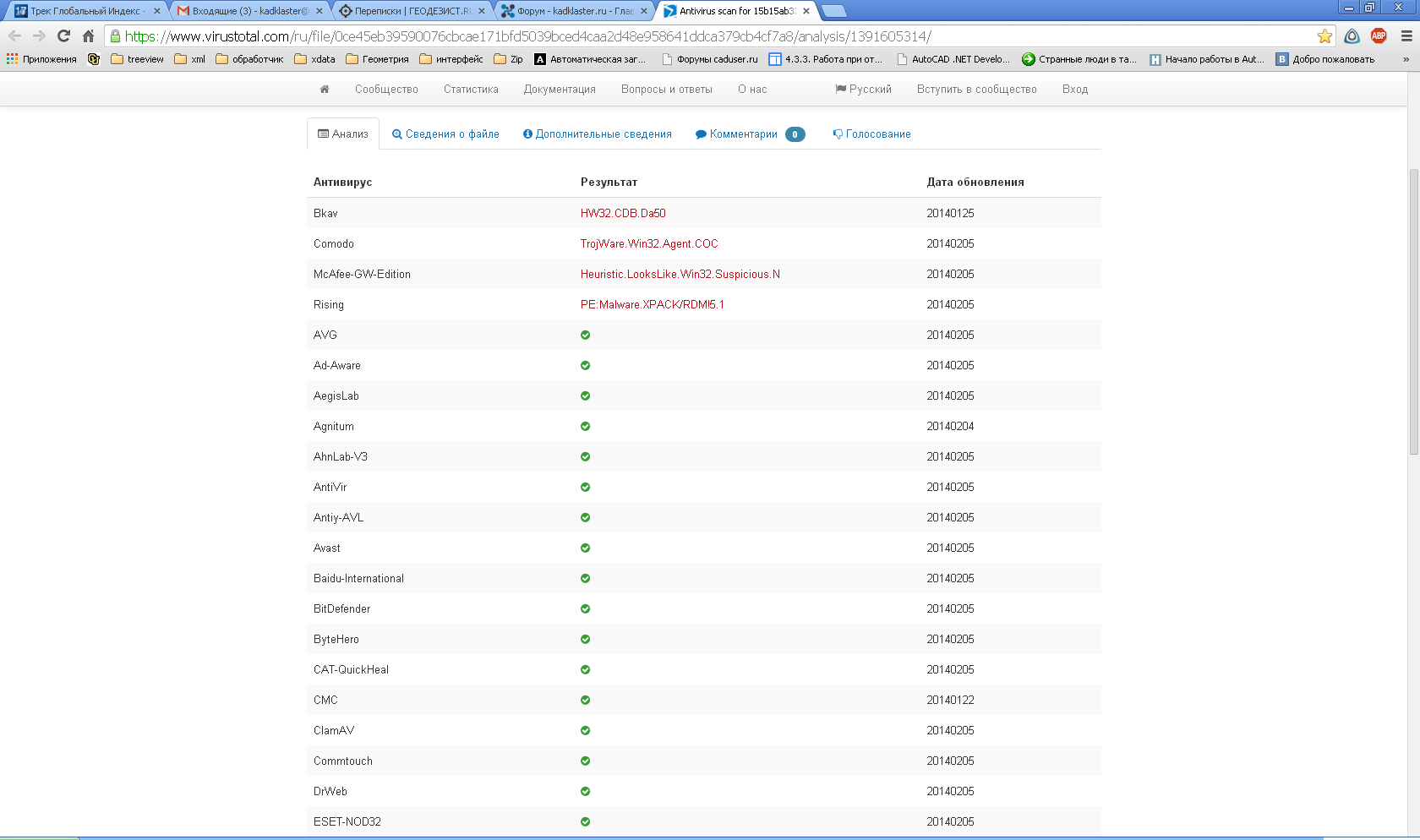The image size is (1420, 840).
Task: Switch to the Сведения о файле tab
Action: coord(445,134)
